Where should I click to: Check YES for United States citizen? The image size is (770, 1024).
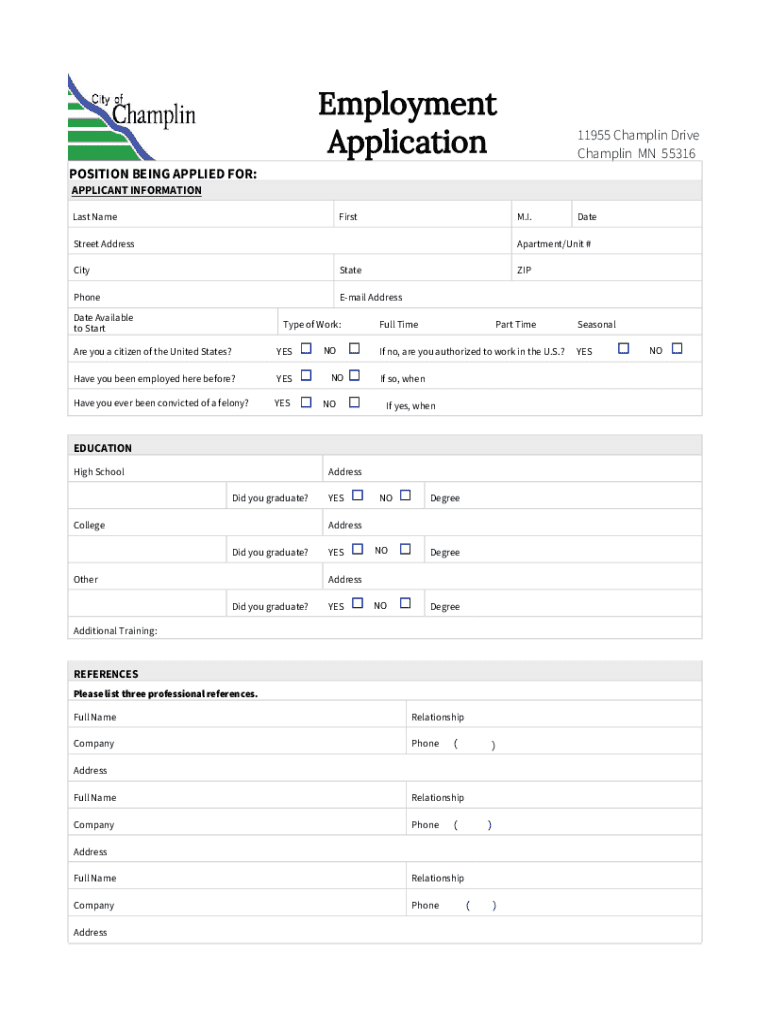(306, 349)
